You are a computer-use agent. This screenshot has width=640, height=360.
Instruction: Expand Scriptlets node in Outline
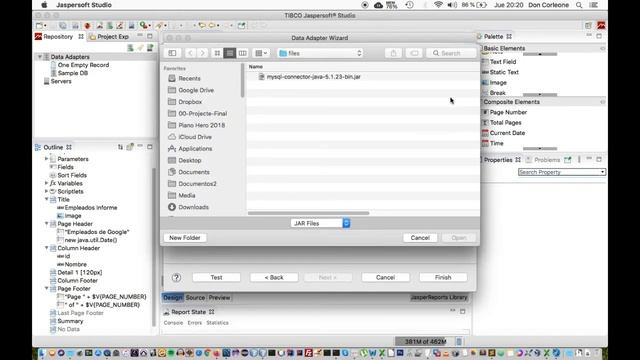coord(47,191)
